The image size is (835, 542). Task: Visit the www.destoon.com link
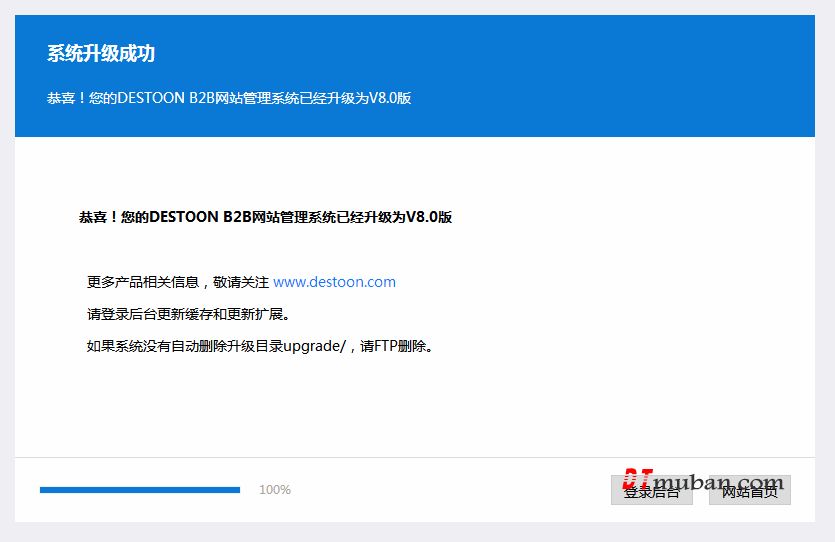tap(334, 282)
